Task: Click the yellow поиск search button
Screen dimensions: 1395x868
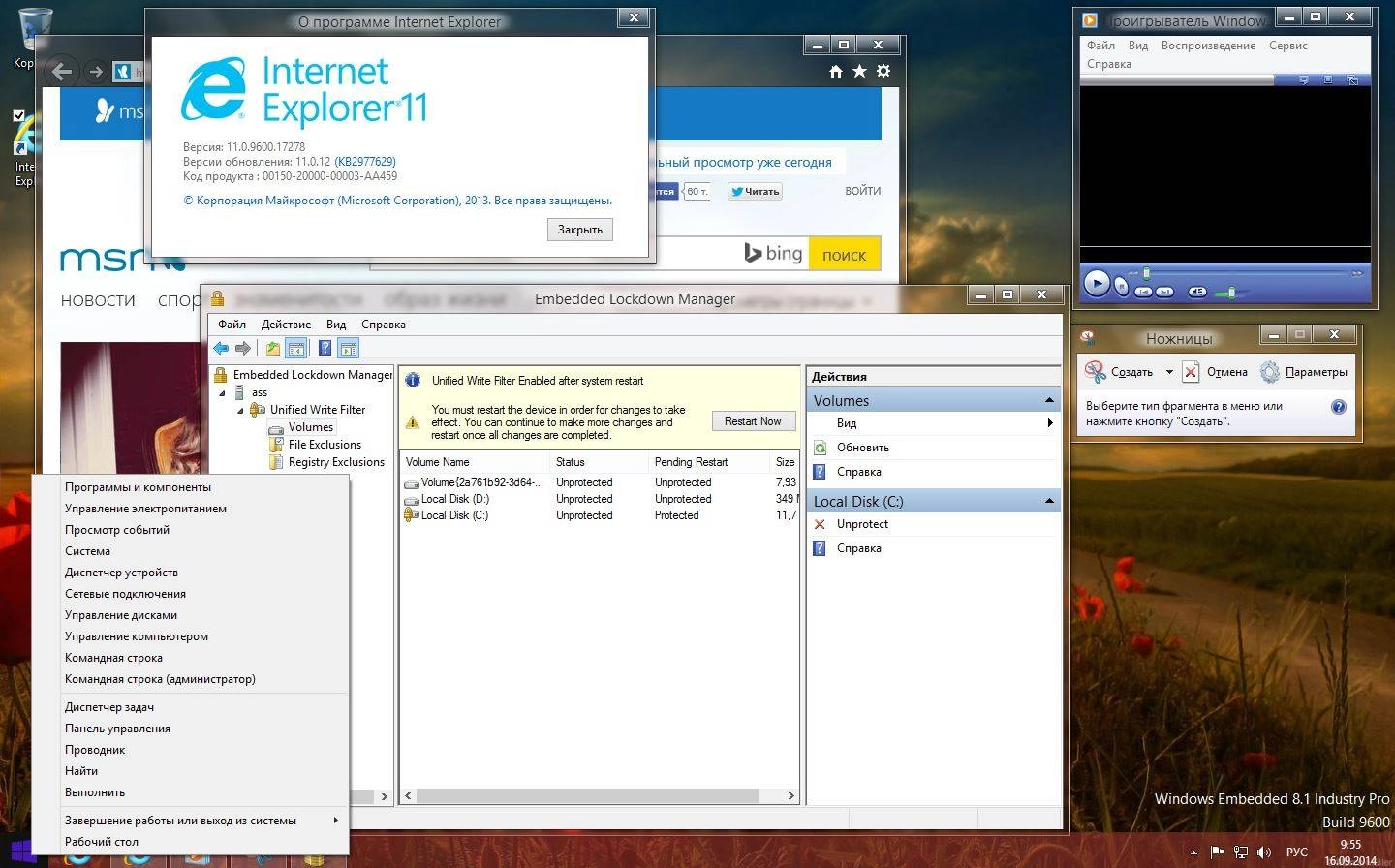Action: pos(844,254)
